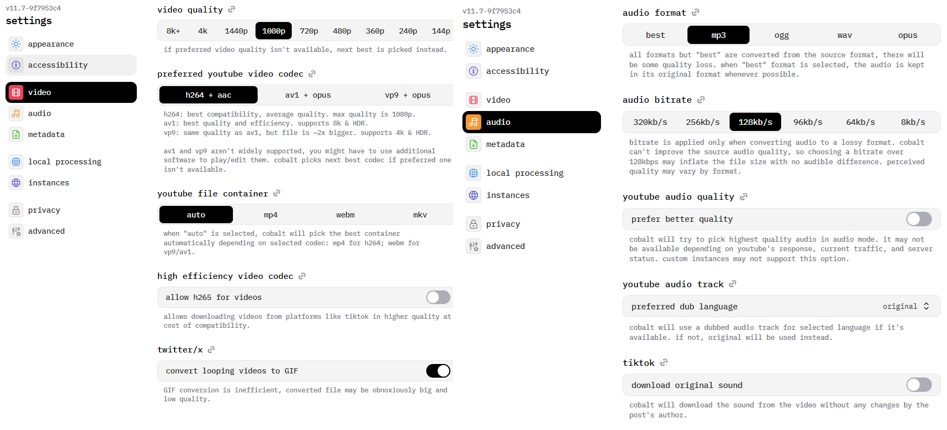Choose 320kb/s audio bitrate
Viewport: 947px width, 430px height.
click(650, 122)
